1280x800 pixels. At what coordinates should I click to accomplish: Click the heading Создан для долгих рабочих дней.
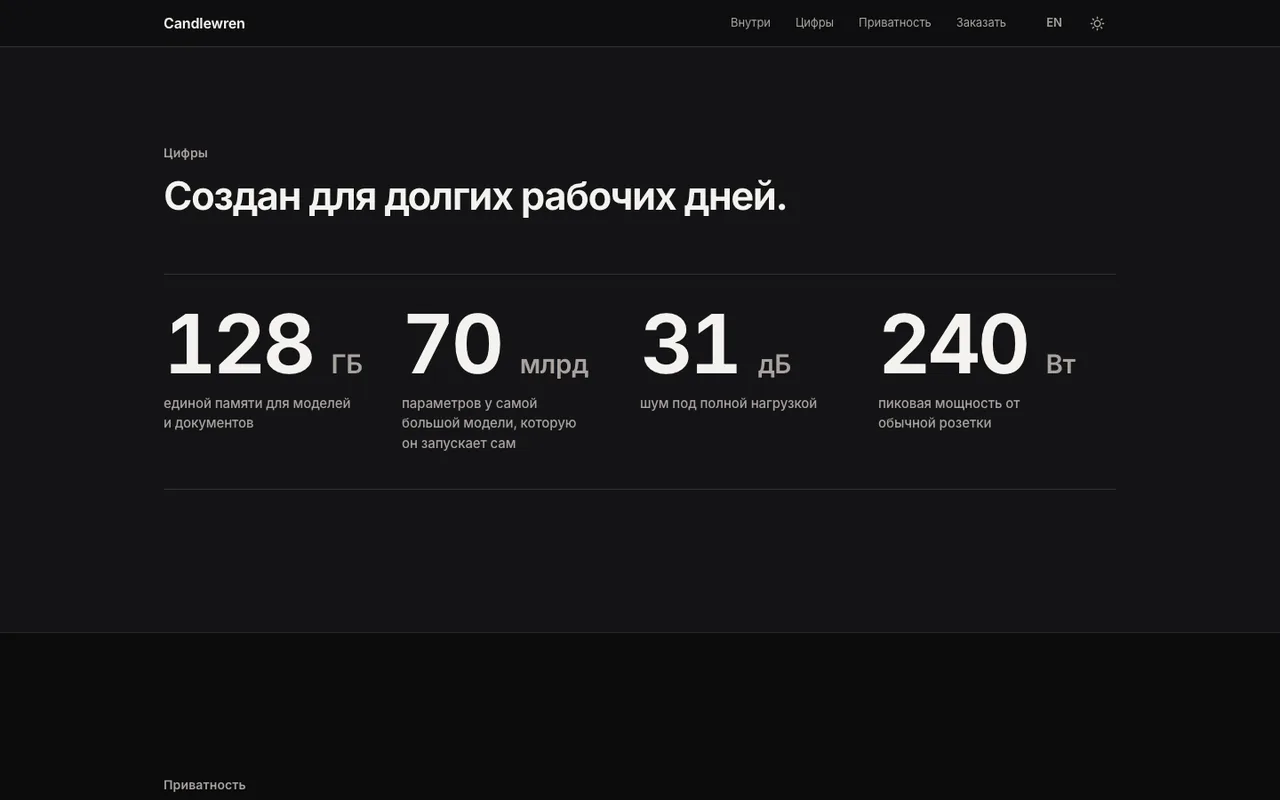tap(475, 196)
